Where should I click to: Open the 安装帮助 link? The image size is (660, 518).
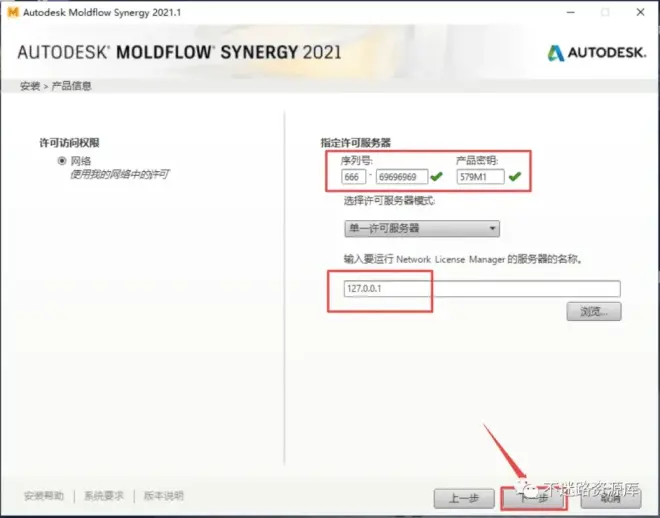pos(44,496)
